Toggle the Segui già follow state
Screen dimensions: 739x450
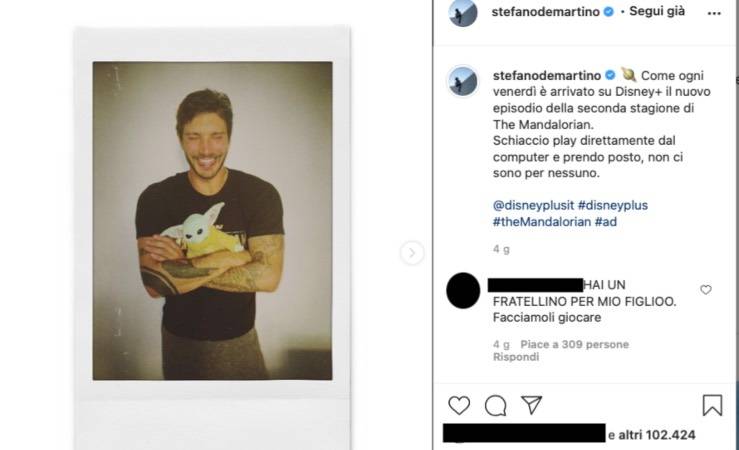(x=660, y=13)
